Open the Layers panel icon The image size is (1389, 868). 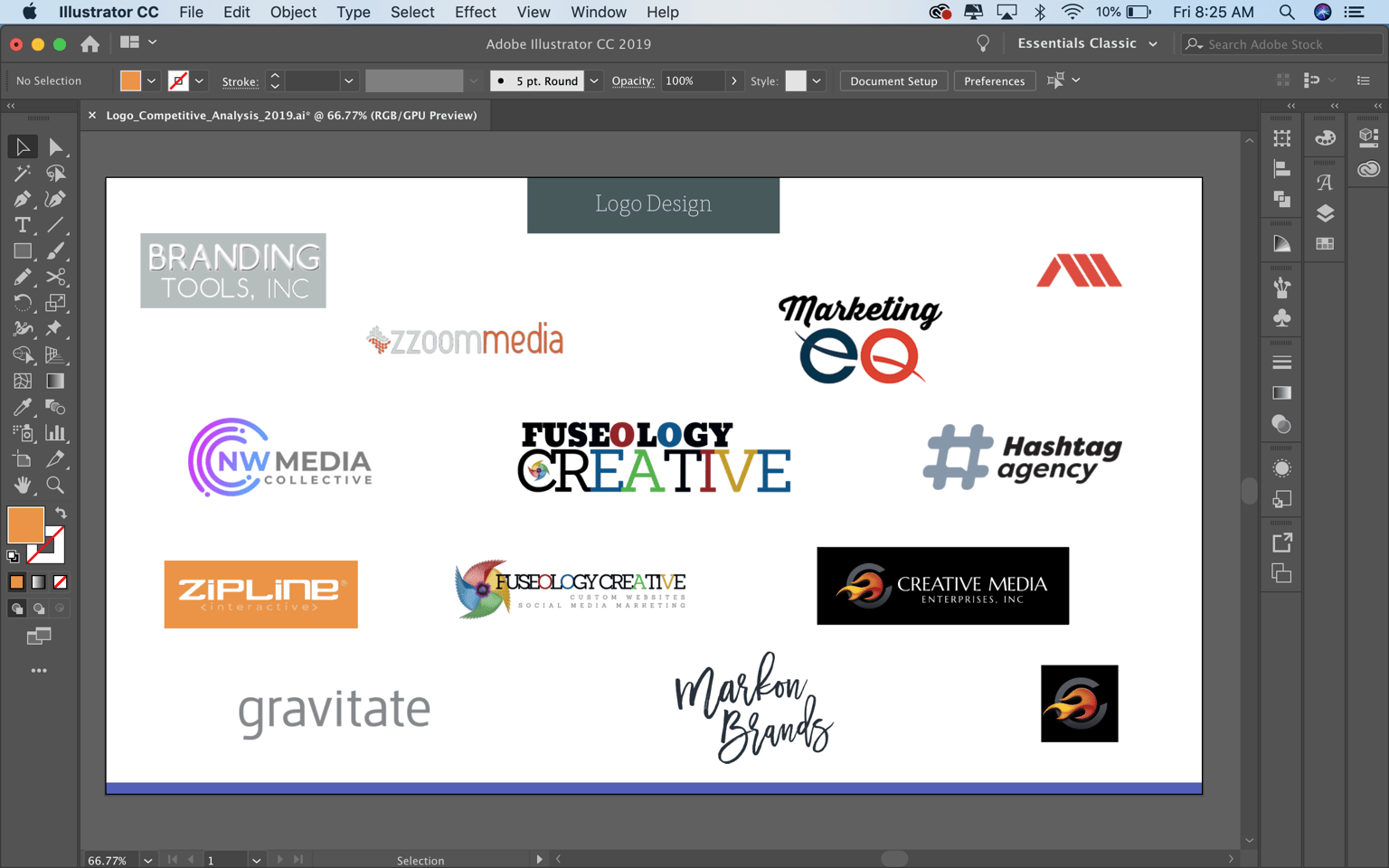point(1325,213)
